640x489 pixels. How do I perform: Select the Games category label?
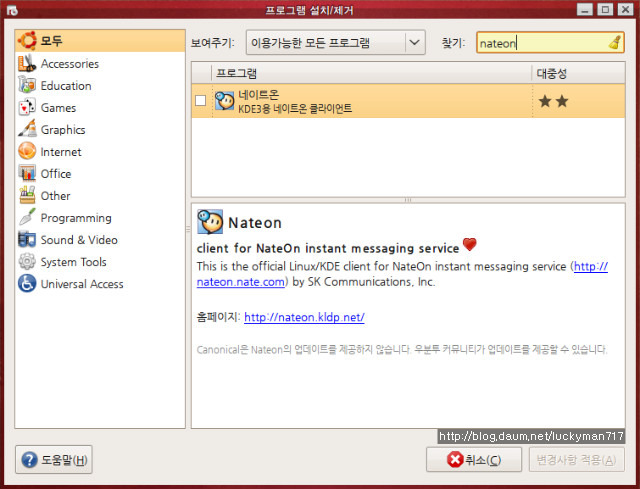coord(58,108)
